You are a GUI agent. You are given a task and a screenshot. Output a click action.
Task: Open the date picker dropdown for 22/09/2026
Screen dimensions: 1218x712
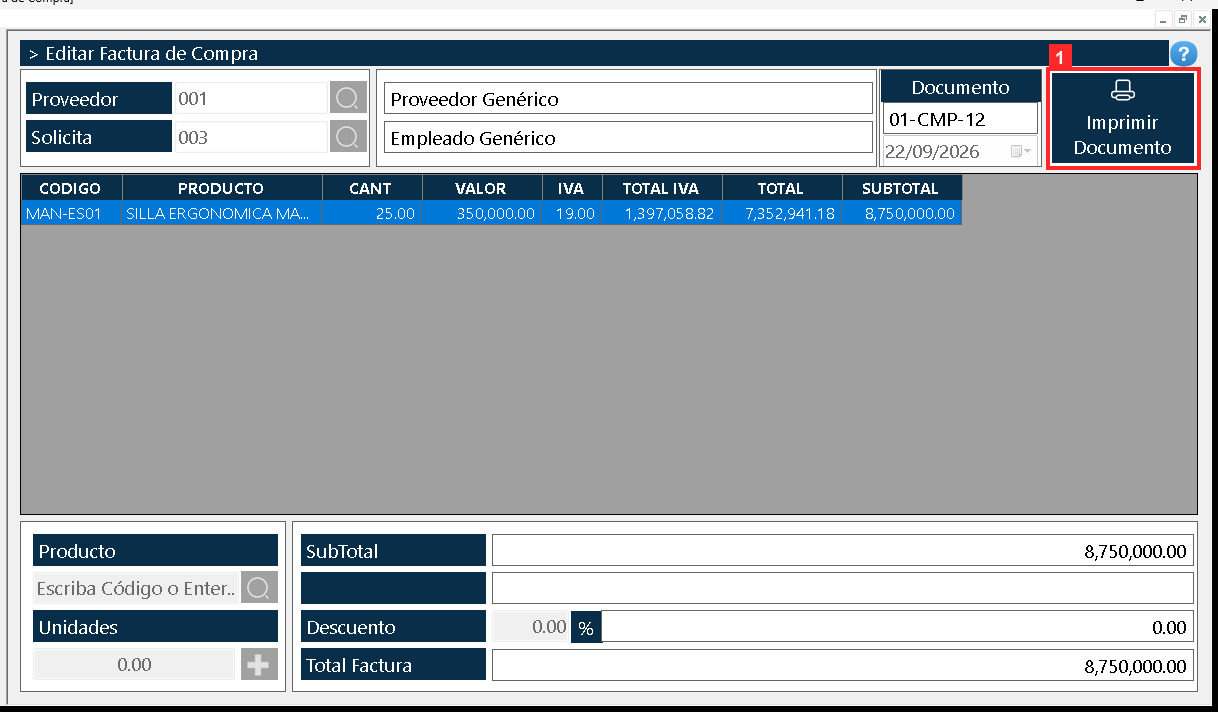tap(1021, 152)
